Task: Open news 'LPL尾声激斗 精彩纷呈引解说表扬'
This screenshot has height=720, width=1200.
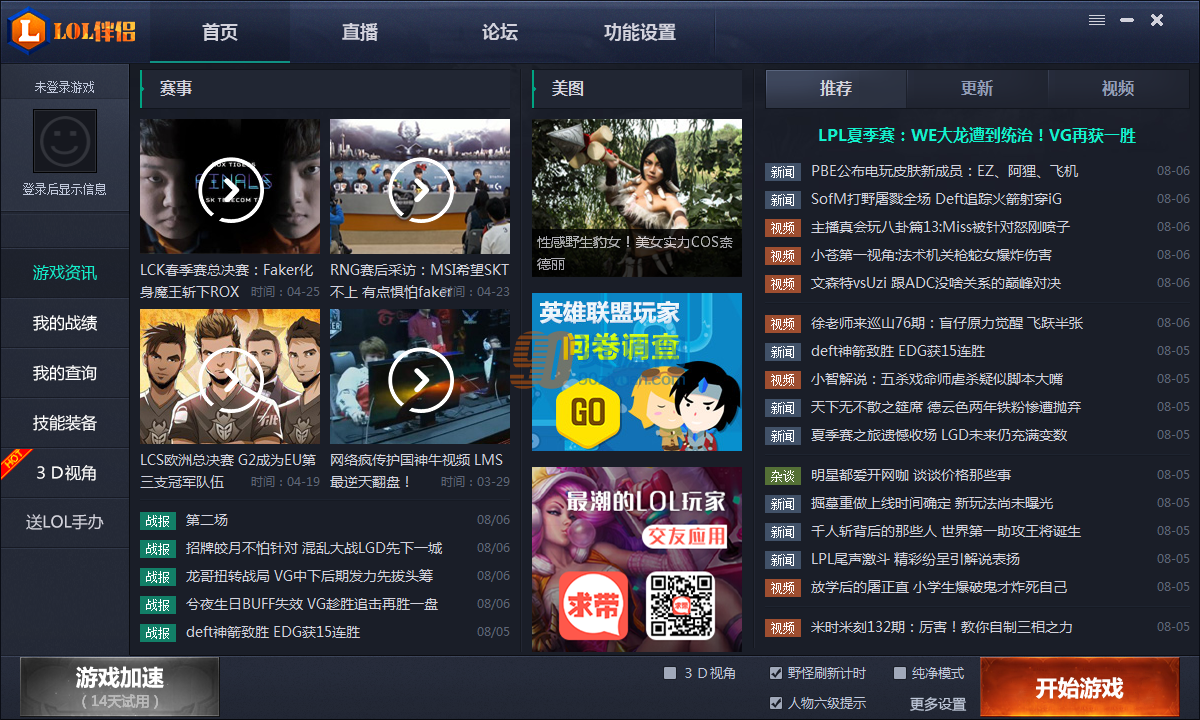Action: (x=915, y=560)
